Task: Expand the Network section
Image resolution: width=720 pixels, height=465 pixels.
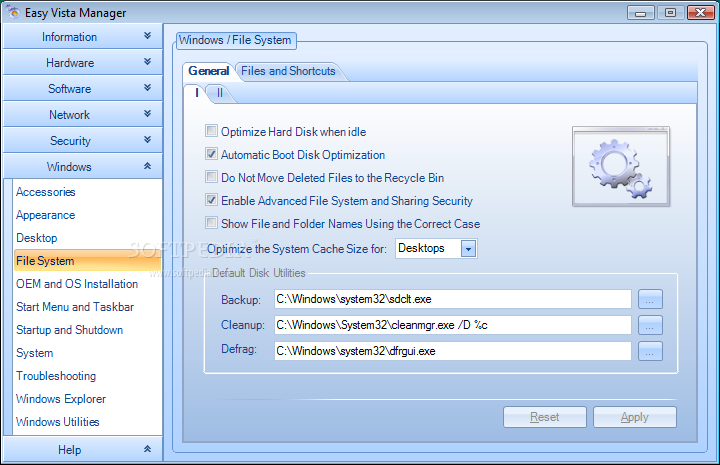Action: pos(83,114)
